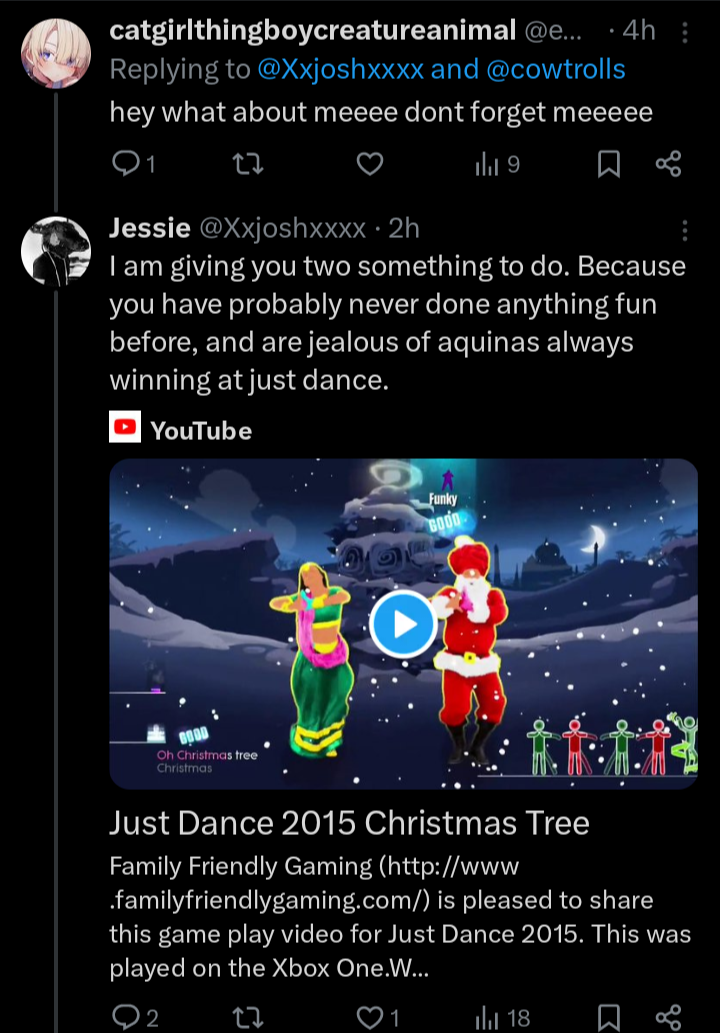720x1033 pixels.
Task: Play the Just Dance video
Action: pyautogui.click(x=403, y=624)
